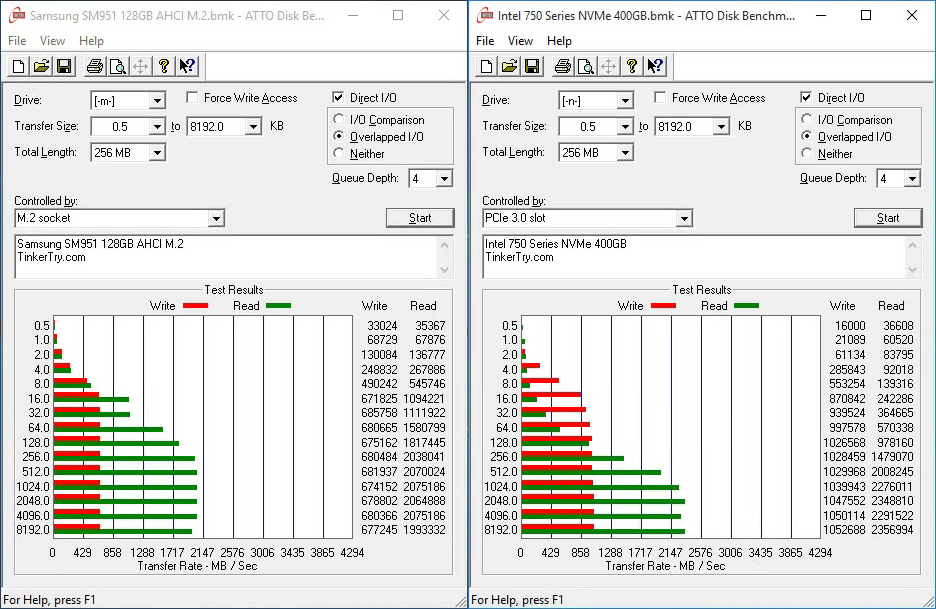Click ATTO app icon in Samsung window title bar
Image resolution: width=936 pixels, height=609 pixels.
[17, 16]
